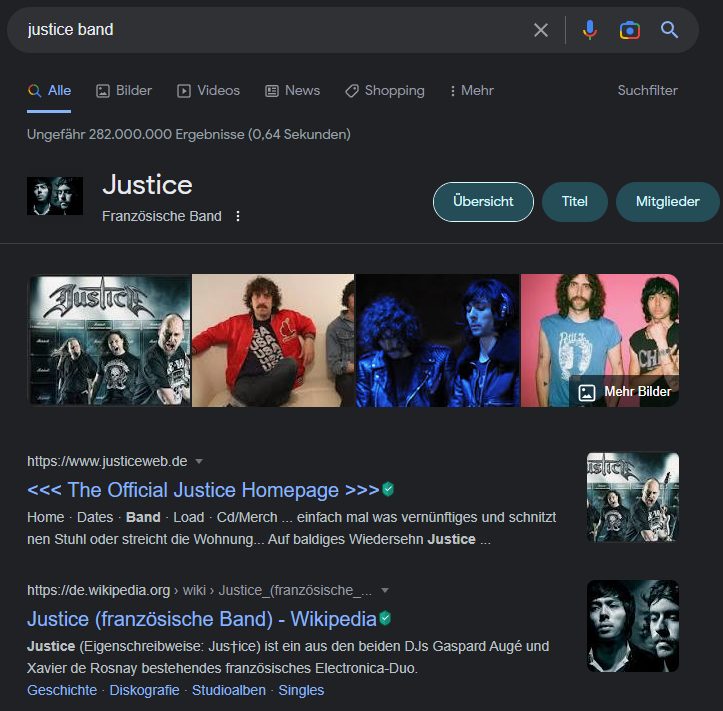
Task: Click the Ungefähr 282.000.000 Ergebnisse text
Action: coord(189,134)
